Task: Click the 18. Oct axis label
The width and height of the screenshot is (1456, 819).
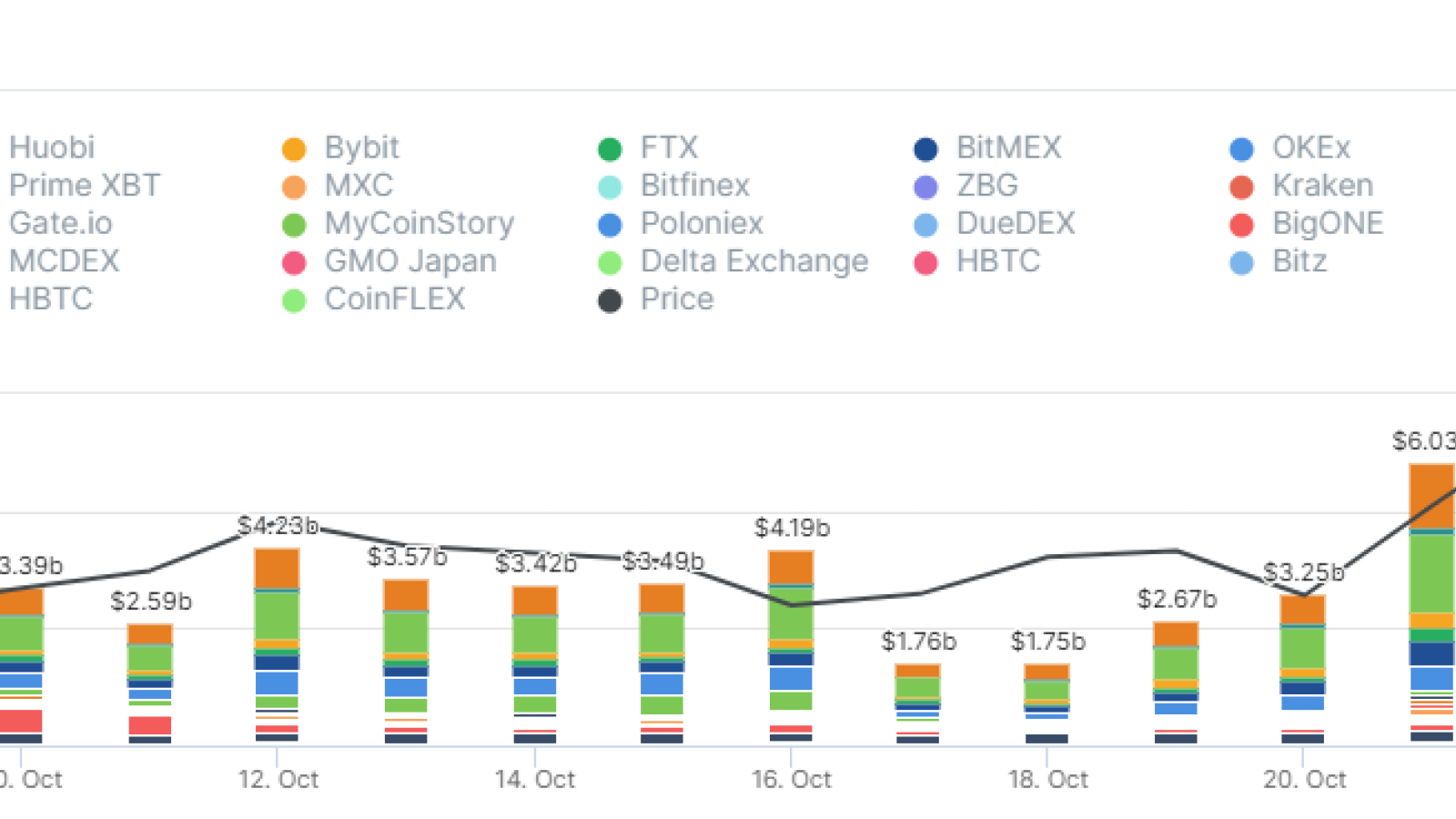Action: [1048, 780]
